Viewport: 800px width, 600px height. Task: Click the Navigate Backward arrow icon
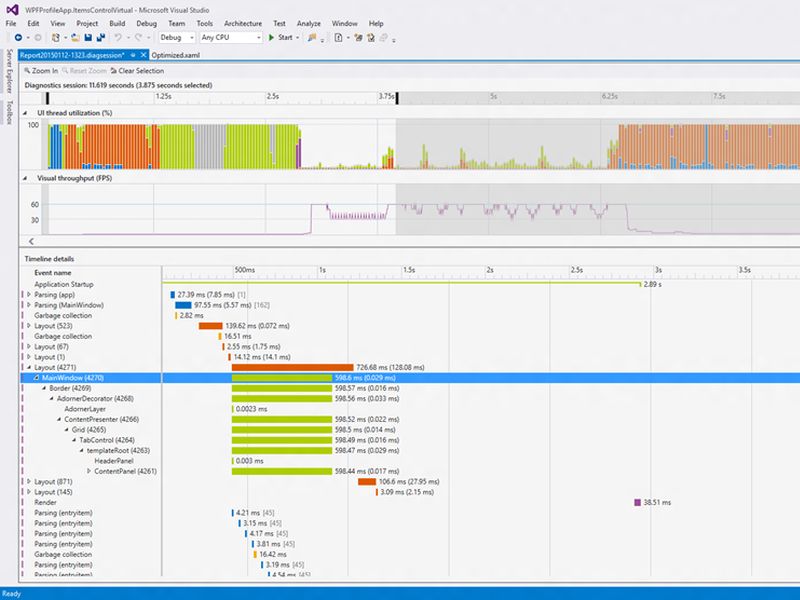click(x=18, y=37)
